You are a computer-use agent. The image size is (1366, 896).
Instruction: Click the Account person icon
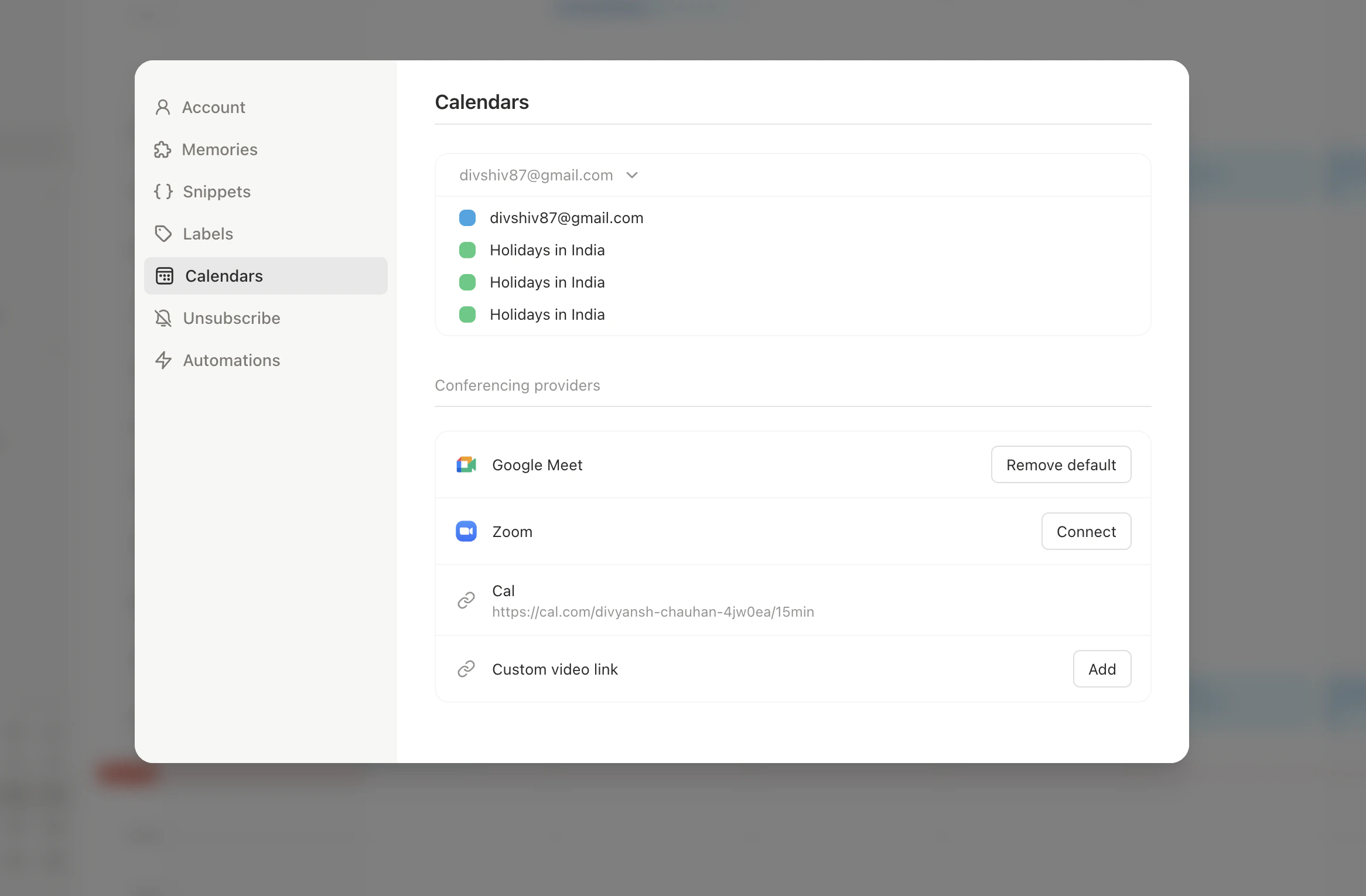point(163,108)
